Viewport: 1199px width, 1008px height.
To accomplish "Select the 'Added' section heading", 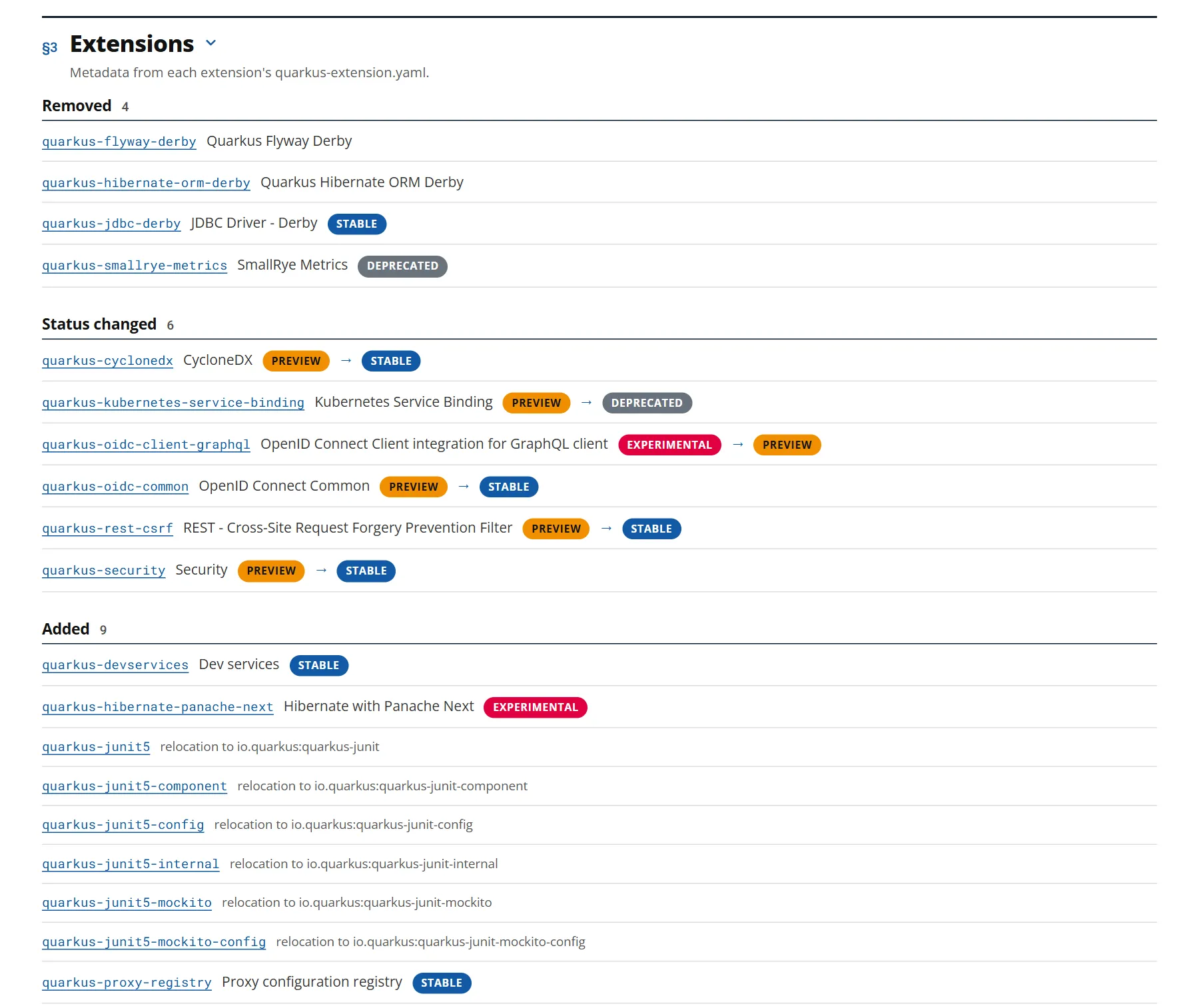I will tap(65, 629).
